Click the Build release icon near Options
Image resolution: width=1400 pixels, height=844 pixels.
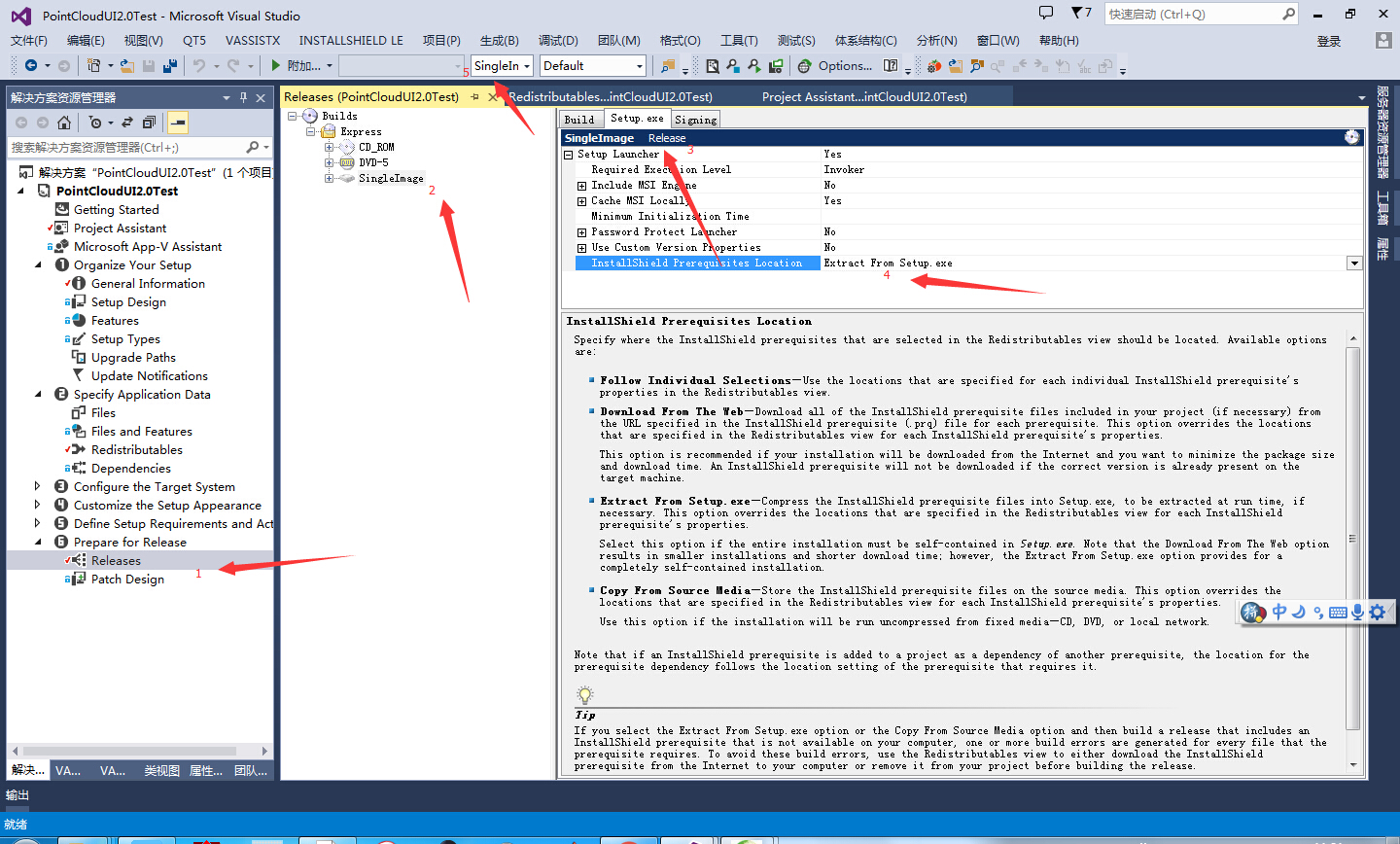pyautogui.click(x=776, y=65)
